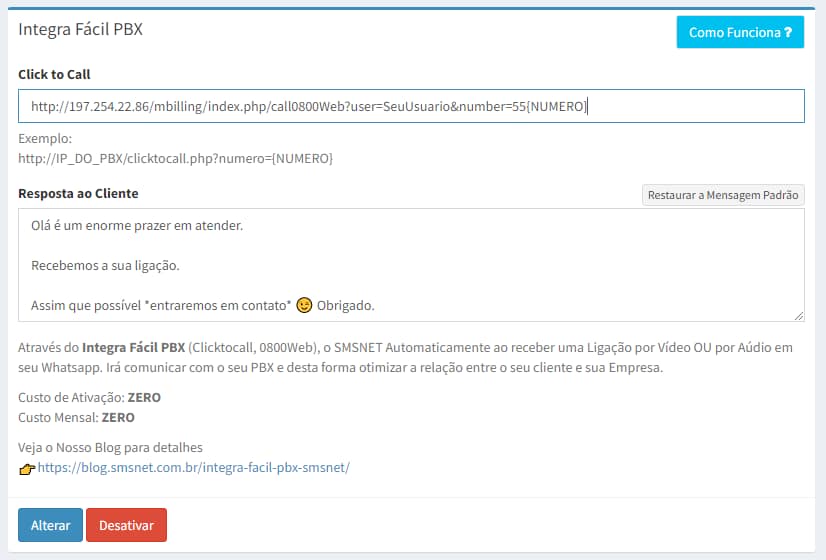
Task: Open the blog.smsnet.com.br integration link
Action: (x=193, y=467)
